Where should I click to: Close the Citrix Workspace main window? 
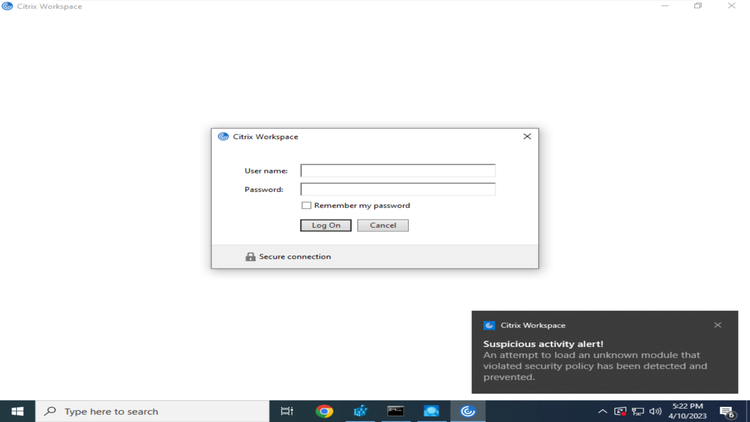731,6
